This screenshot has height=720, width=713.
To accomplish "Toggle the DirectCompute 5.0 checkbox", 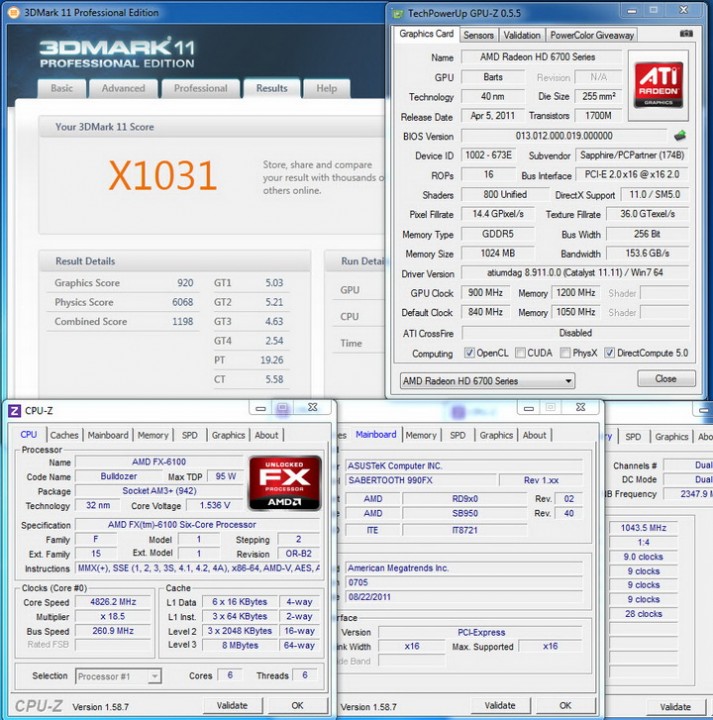I will (609, 353).
